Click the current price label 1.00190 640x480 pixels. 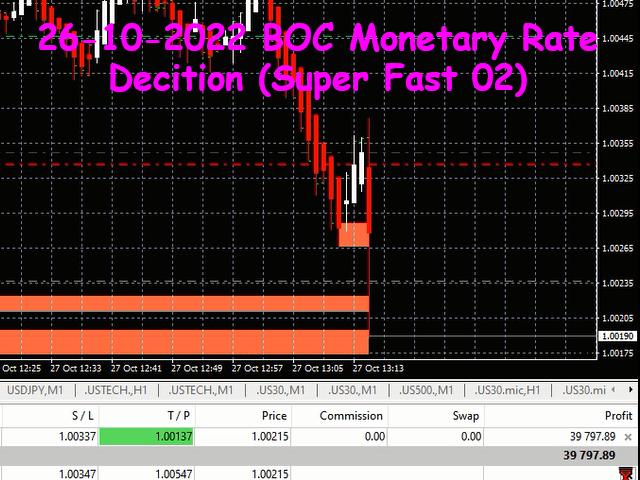coord(618,336)
